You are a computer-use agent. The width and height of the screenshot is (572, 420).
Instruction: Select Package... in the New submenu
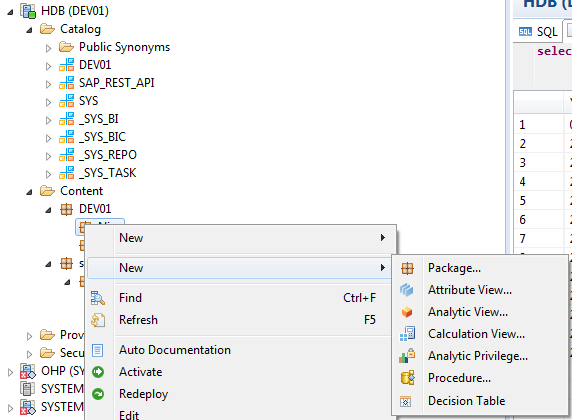click(480, 268)
